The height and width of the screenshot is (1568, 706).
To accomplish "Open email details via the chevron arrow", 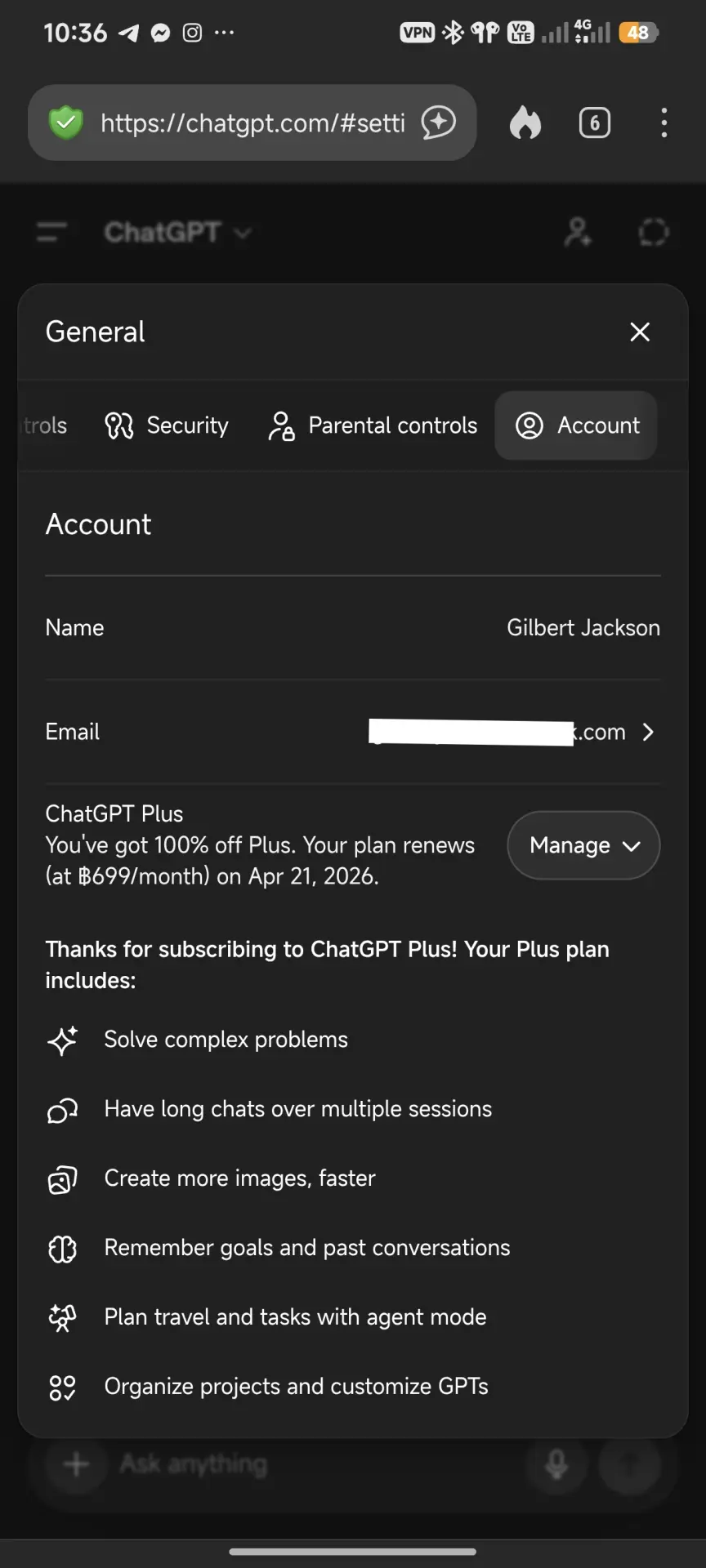I will [648, 732].
